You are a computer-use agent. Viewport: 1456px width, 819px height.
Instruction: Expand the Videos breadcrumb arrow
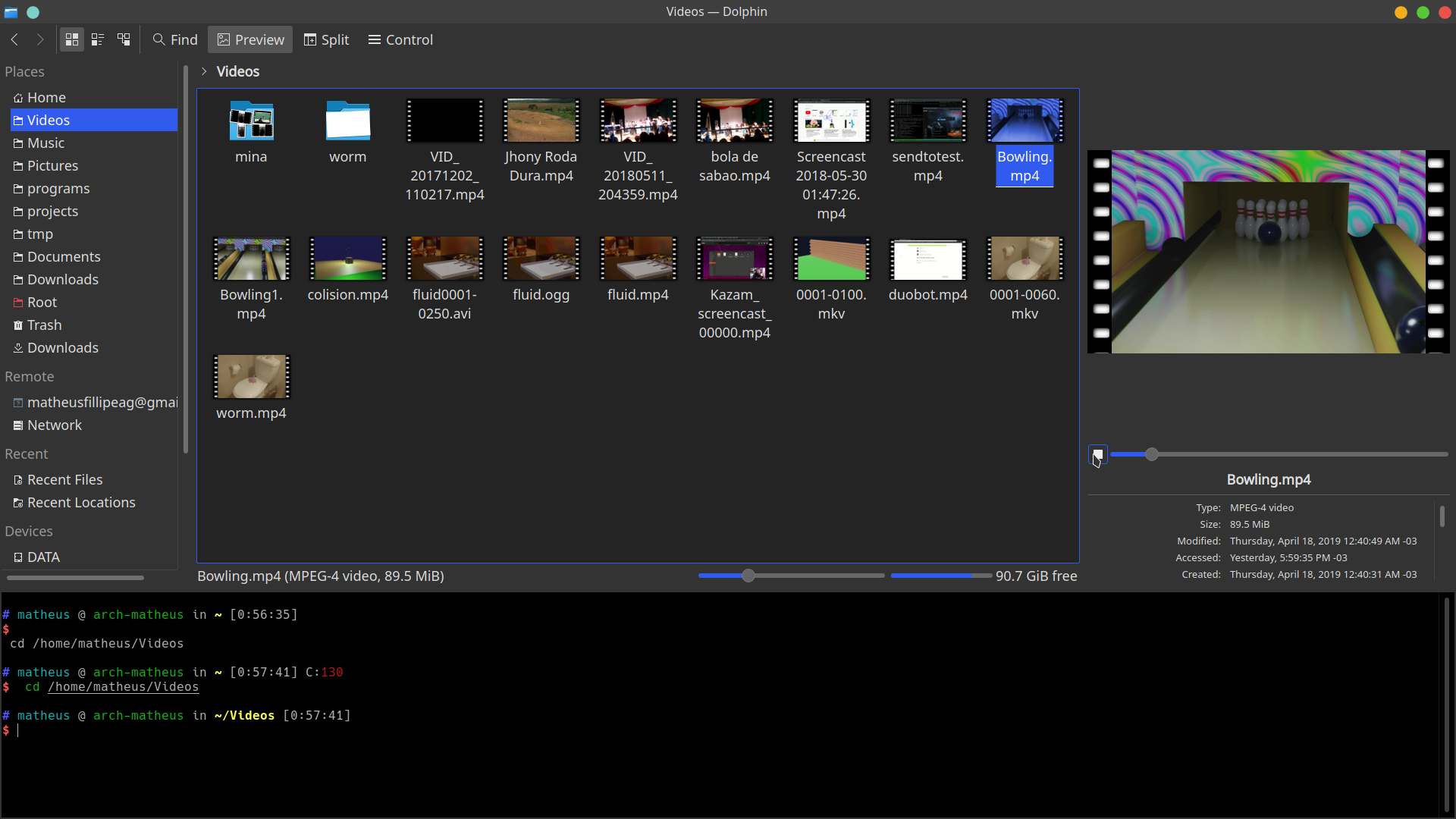click(204, 71)
